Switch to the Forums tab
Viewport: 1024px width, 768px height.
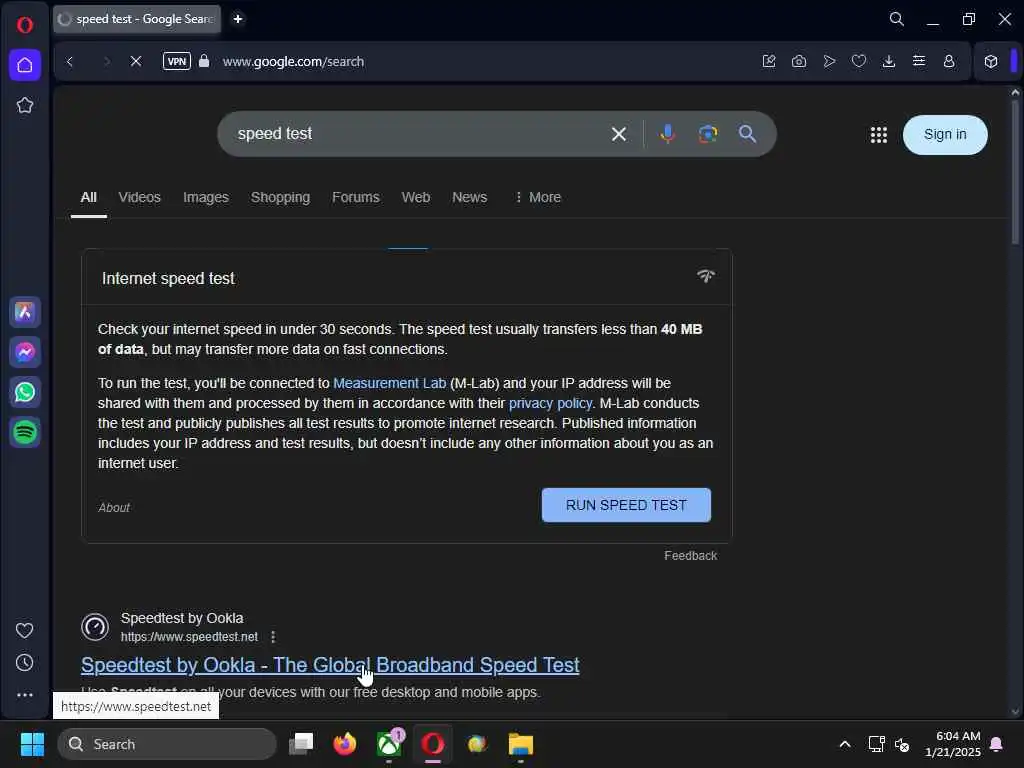[355, 197]
